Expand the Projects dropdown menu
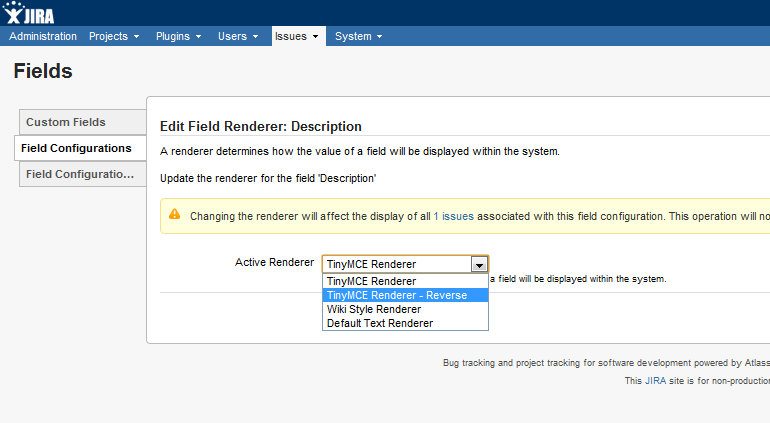Screen dimensions: 770x423 [114, 36]
